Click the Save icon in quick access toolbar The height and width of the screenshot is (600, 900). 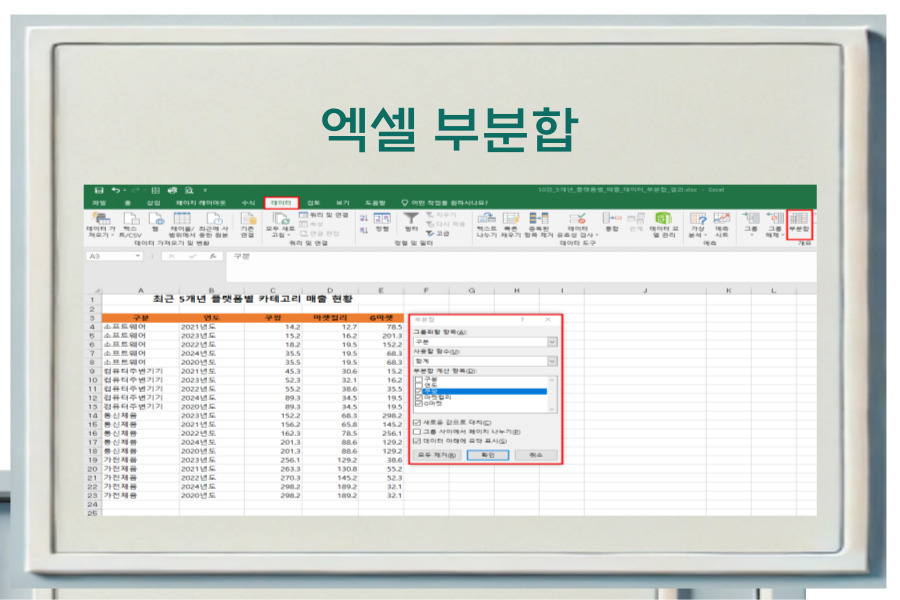[x=99, y=190]
